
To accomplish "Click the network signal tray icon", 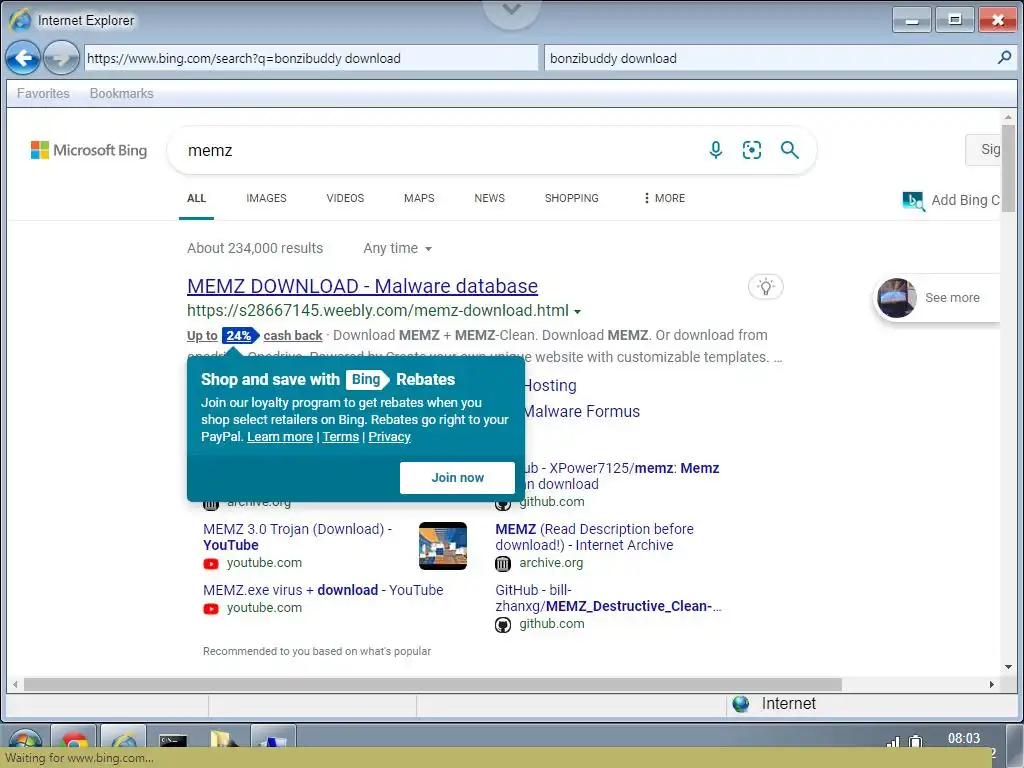I will point(893,743).
